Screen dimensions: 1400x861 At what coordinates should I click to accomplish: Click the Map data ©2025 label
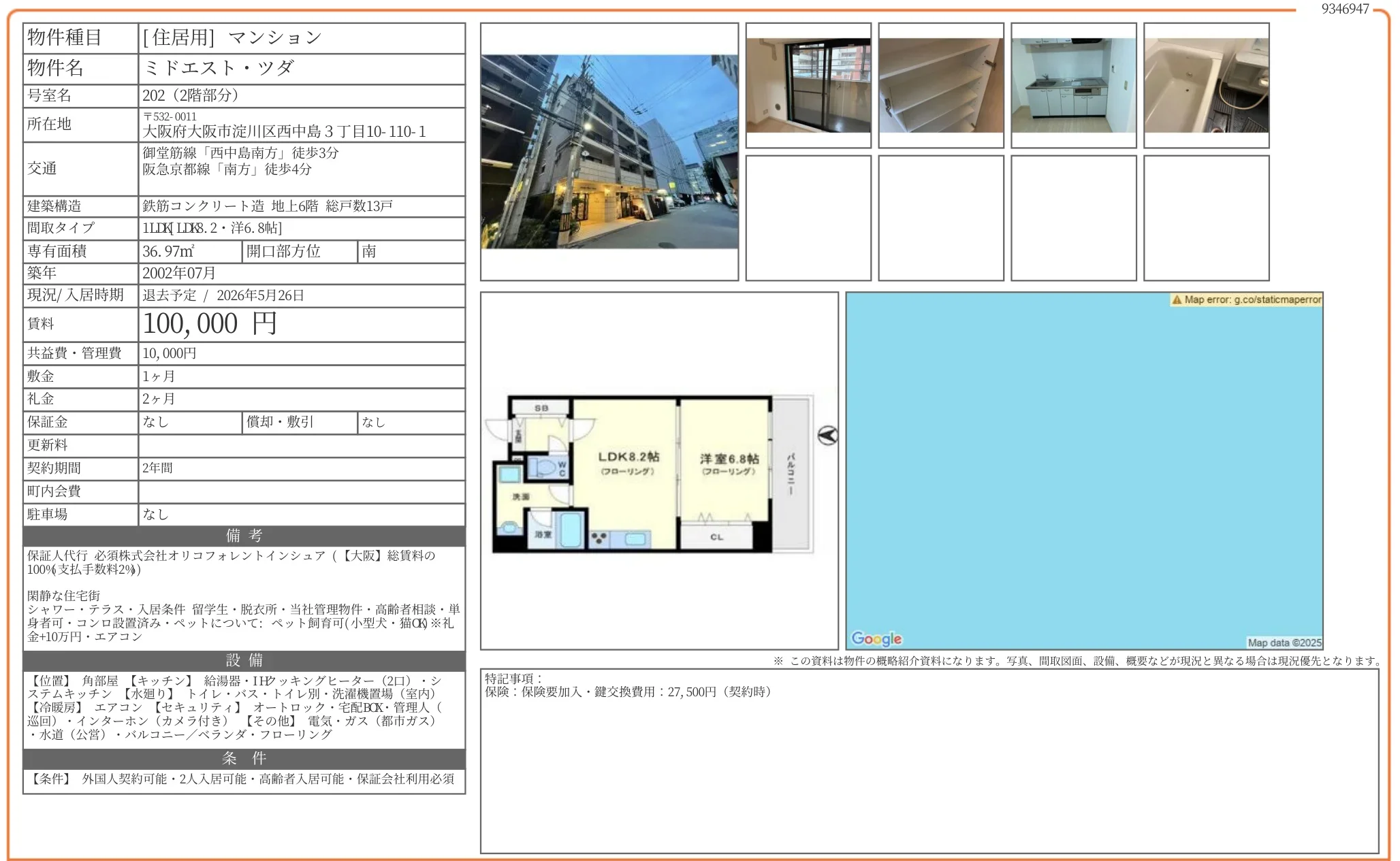tap(1284, 643)
